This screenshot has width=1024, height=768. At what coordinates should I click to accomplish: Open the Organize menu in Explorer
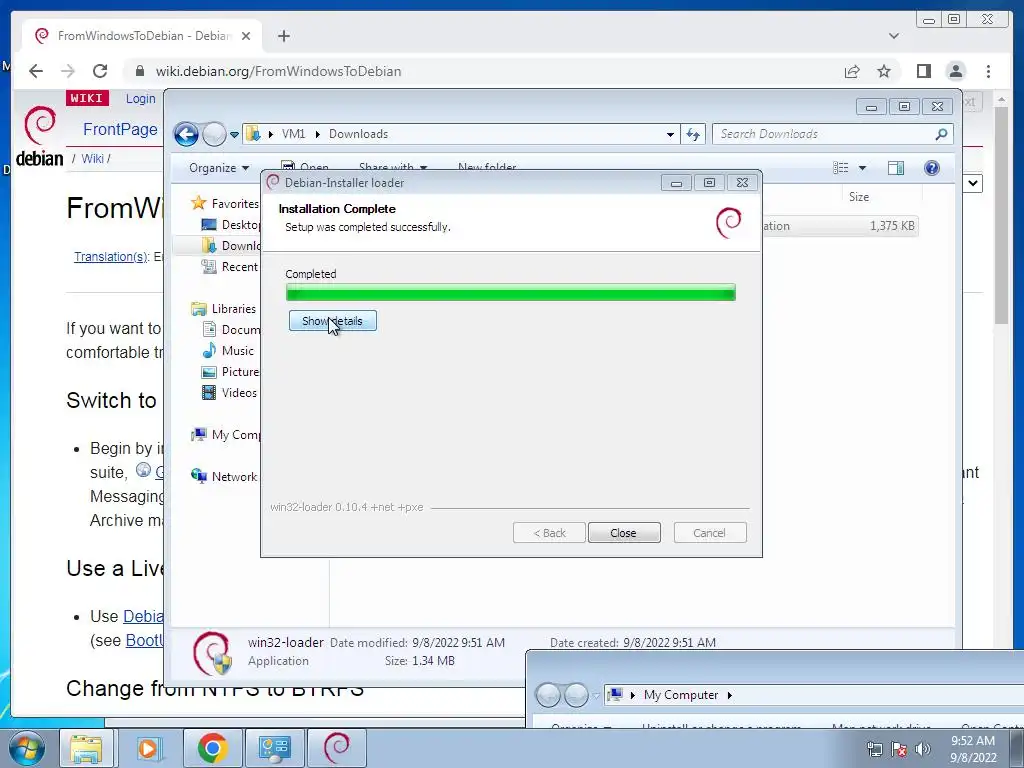point(219,168)
